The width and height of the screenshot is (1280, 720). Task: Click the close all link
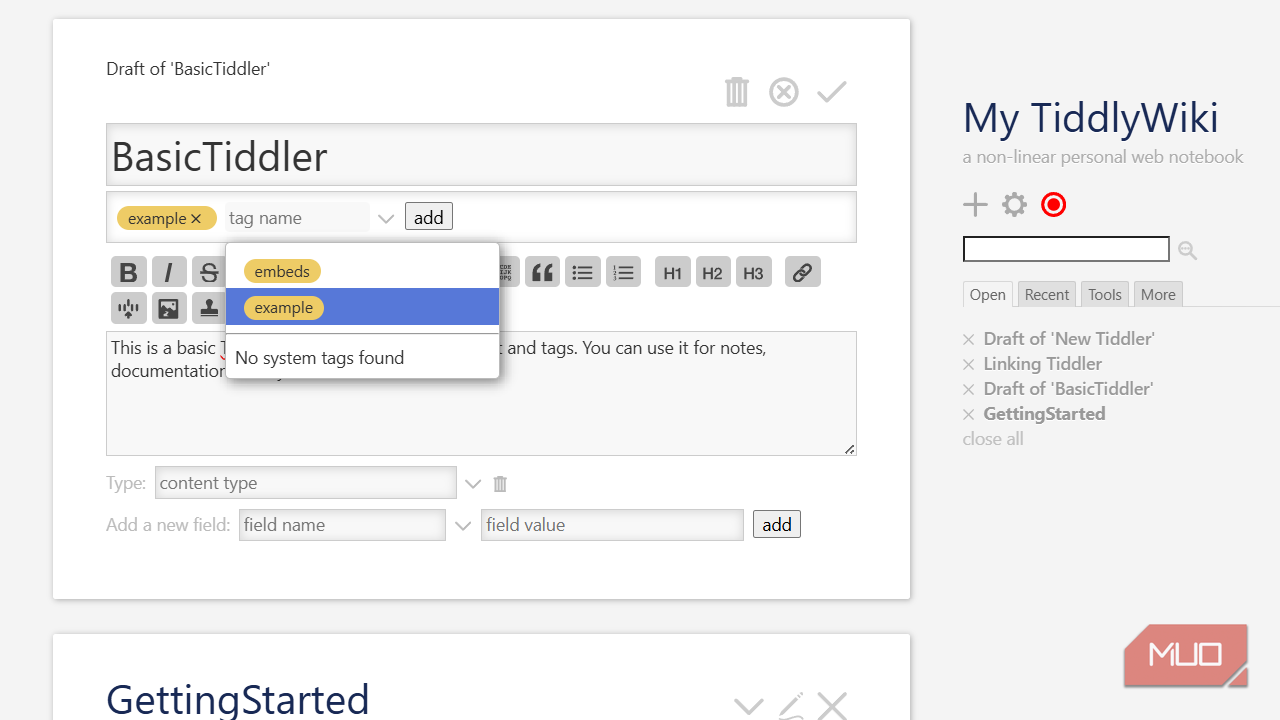(x=993, y=439)
